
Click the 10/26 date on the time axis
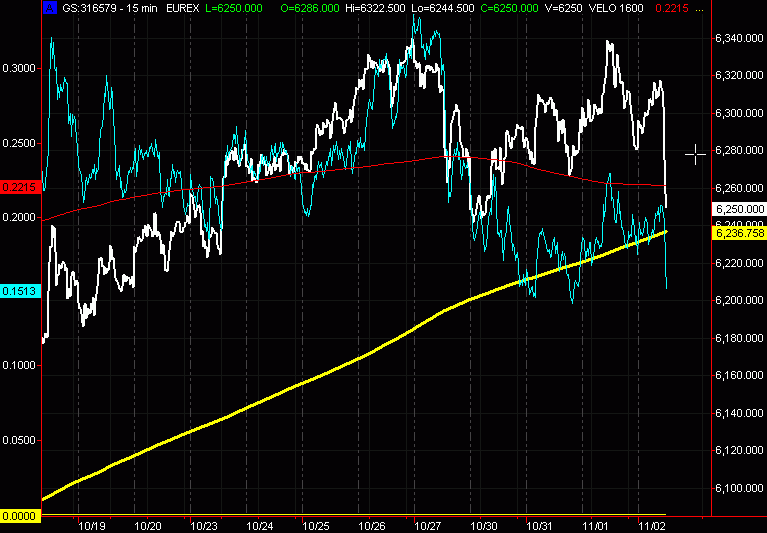(x=372, y=526)
